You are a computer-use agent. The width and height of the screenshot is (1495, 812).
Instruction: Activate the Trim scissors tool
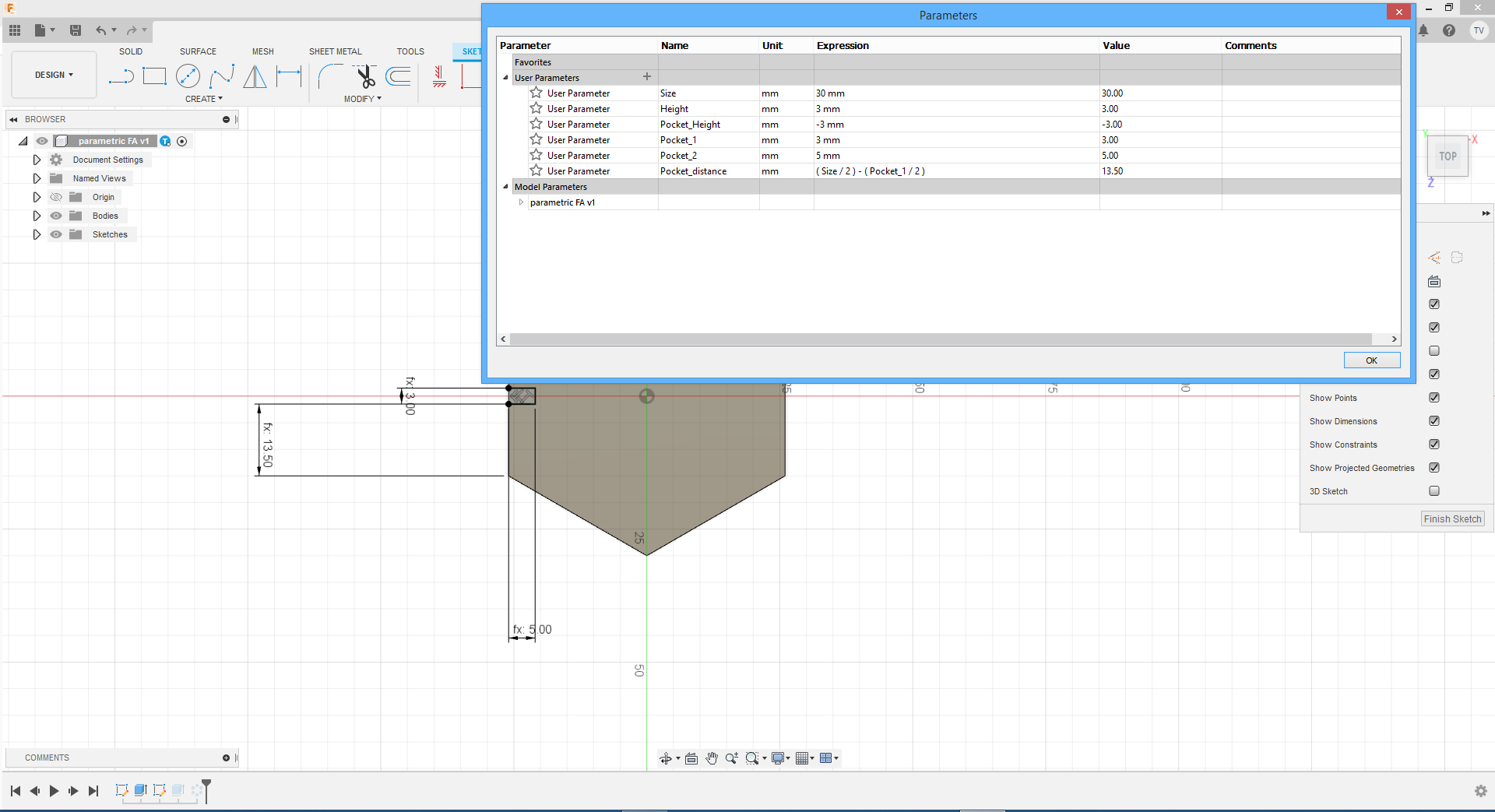[x=365, y=76]
